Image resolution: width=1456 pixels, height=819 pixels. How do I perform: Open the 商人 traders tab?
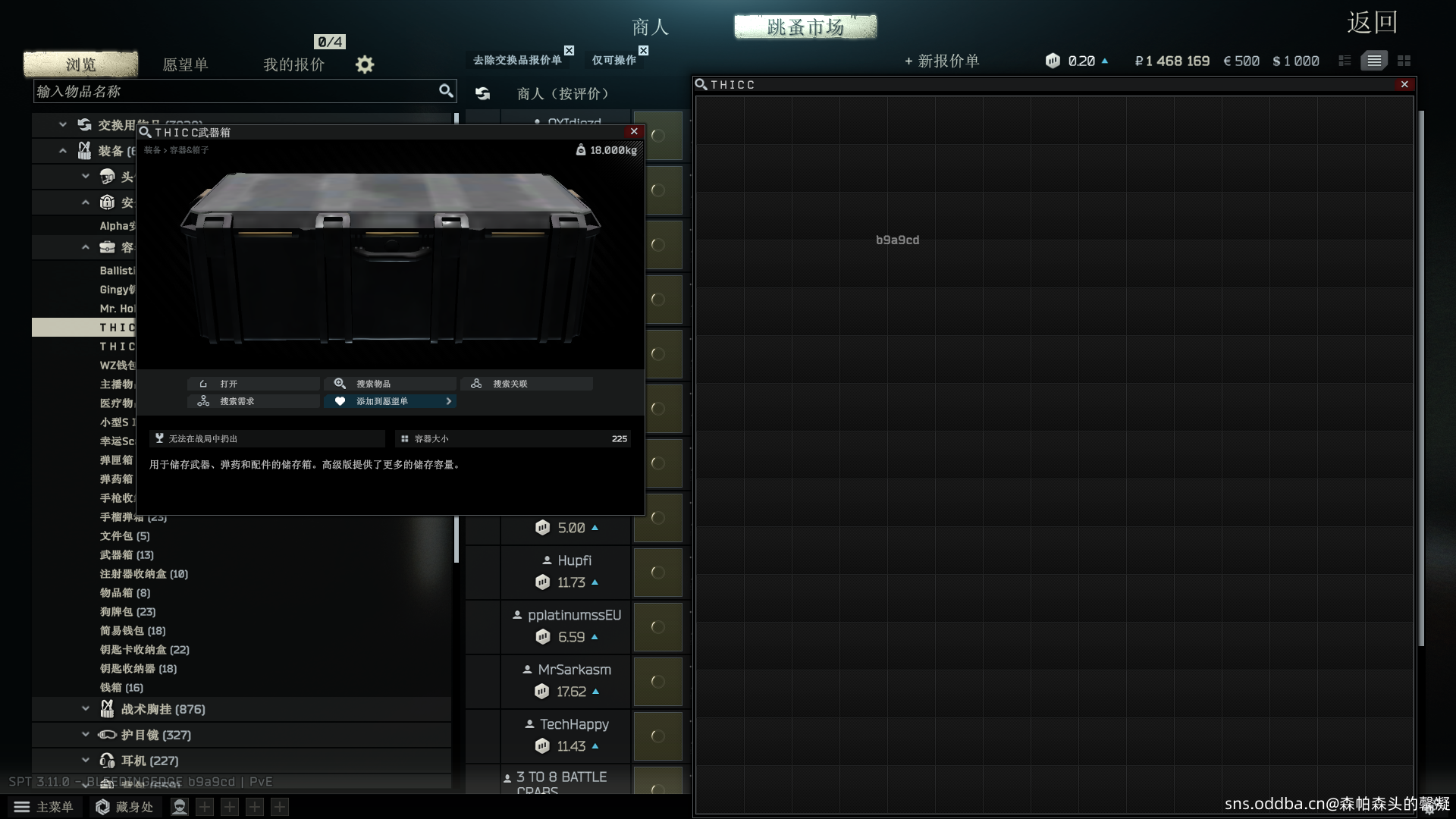tap(650, 27)
